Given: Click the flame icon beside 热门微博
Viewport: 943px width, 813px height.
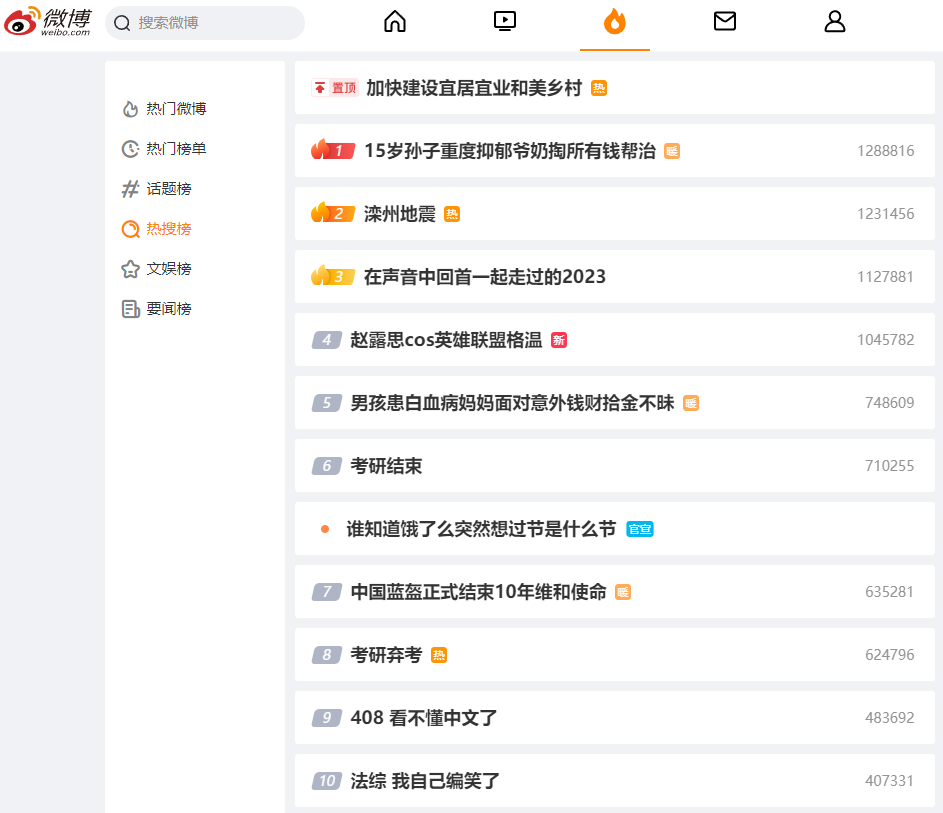Looking at the screenshot, I should click(131, 109).
